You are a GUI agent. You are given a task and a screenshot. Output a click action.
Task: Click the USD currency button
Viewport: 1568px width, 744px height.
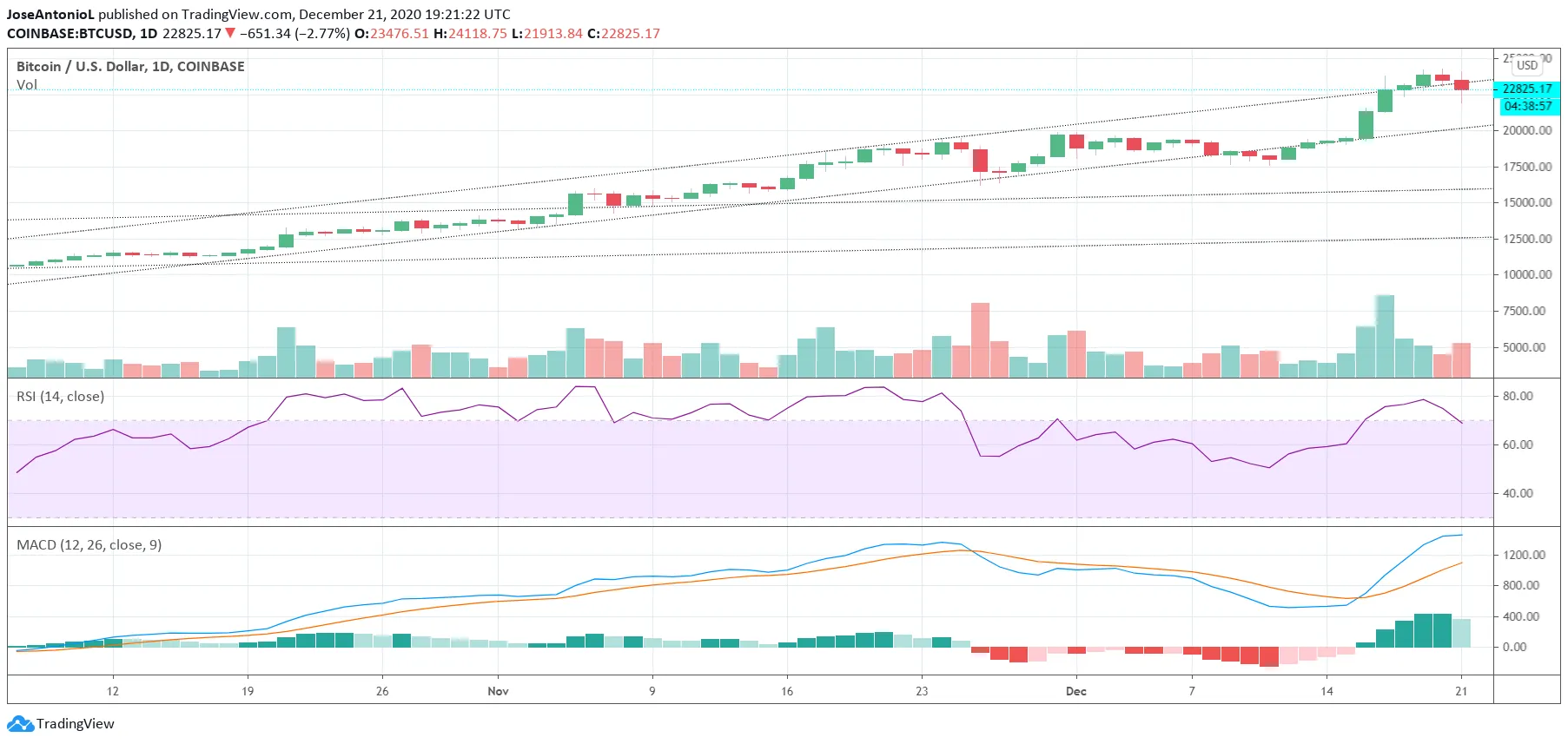click(x=1527, y=65)
